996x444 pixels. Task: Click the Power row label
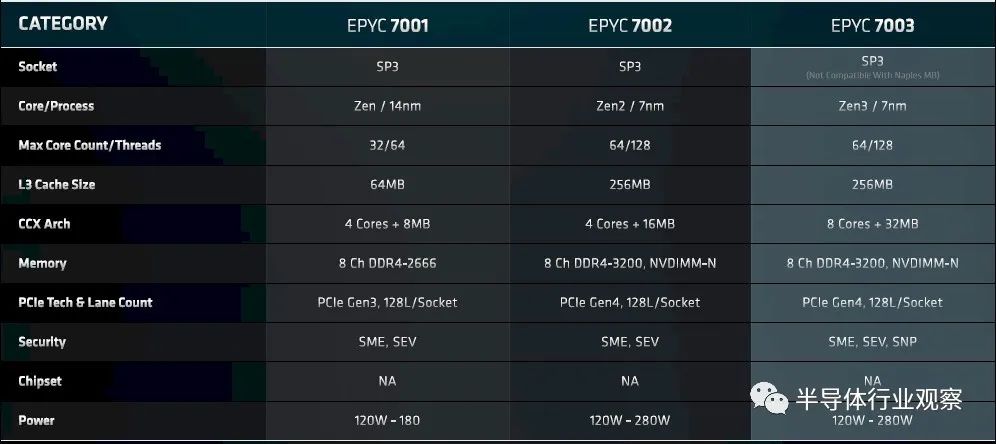coord(36,420)
